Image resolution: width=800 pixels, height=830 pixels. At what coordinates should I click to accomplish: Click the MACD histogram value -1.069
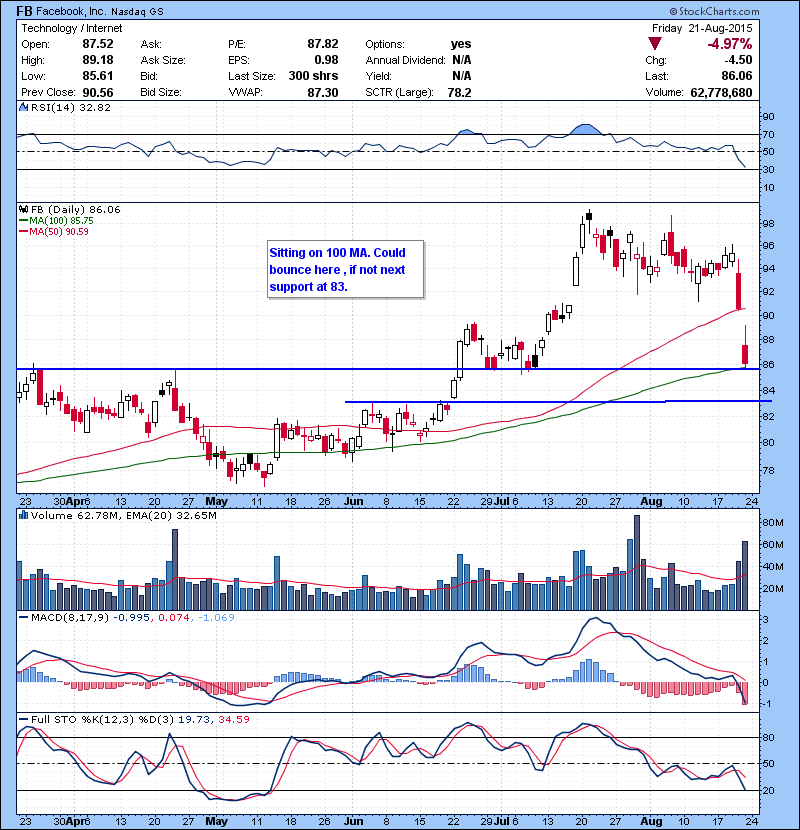tap(216, 617)
